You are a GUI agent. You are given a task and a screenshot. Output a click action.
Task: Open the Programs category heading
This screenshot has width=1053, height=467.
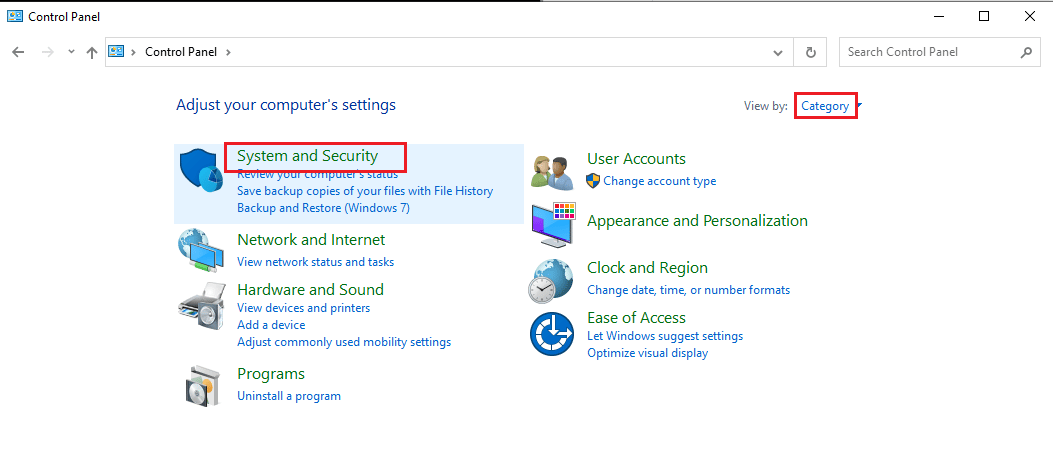click(271, 374)
